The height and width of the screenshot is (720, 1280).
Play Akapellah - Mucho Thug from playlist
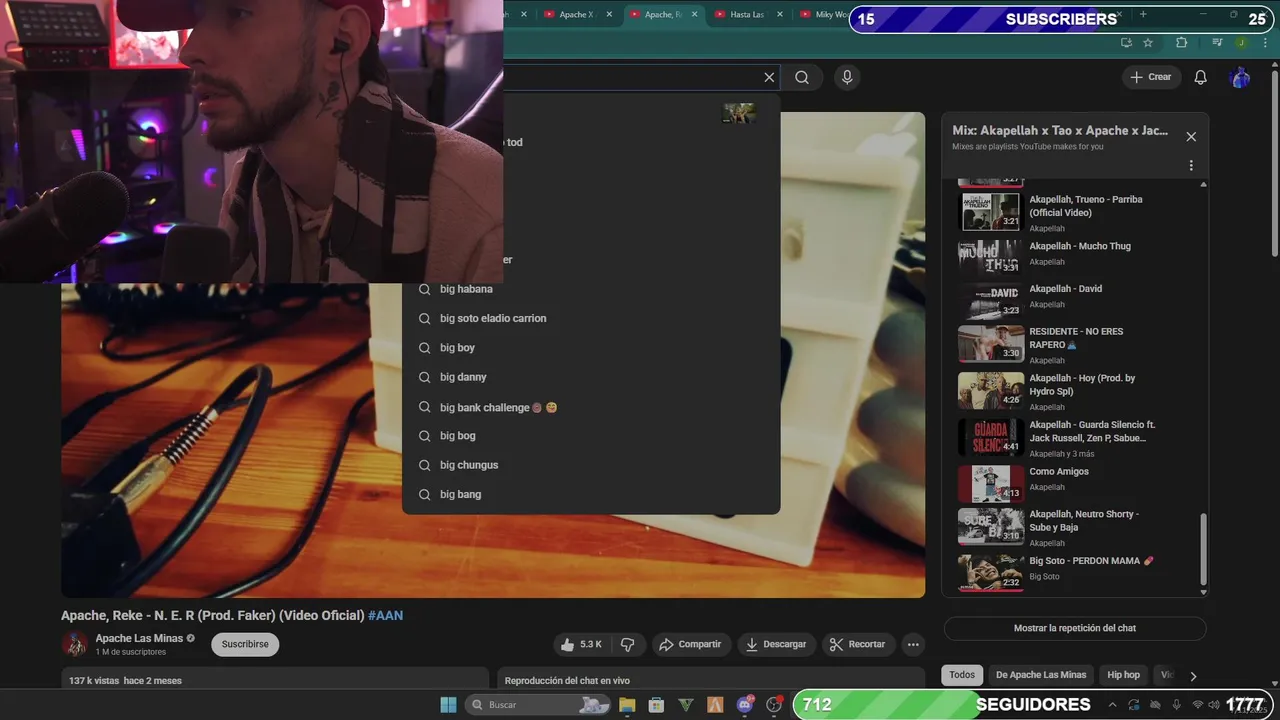tap(1071, 255)
